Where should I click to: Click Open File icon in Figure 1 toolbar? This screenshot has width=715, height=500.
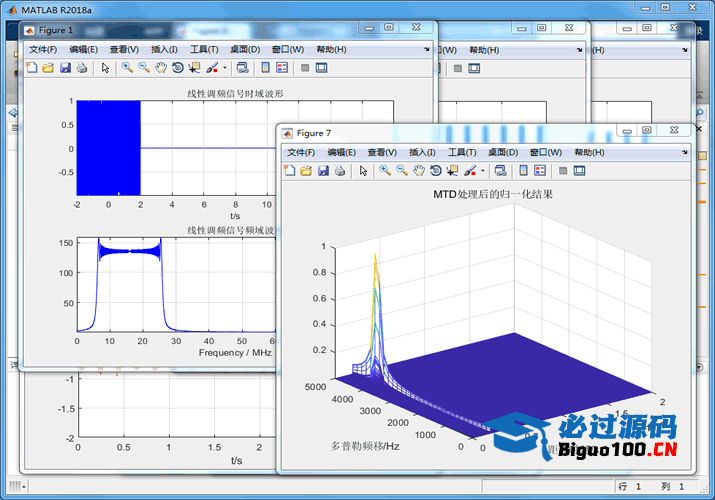(48, 68)
